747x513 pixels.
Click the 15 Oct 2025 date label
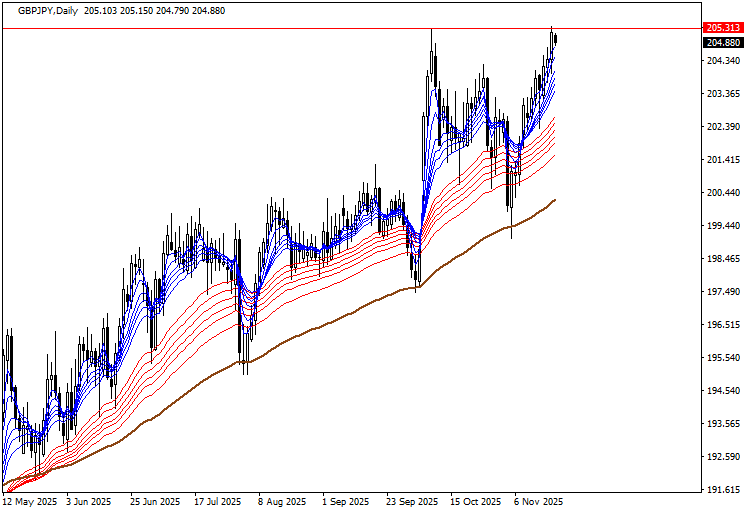click(476, 500)
